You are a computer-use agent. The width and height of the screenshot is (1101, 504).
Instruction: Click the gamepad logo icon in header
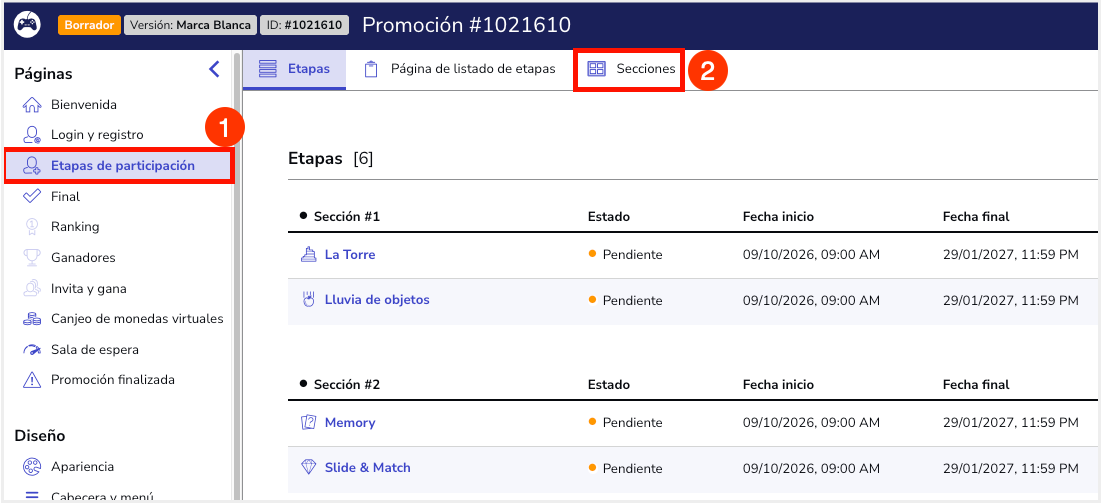pyautogui.click(x=28, y=25)
